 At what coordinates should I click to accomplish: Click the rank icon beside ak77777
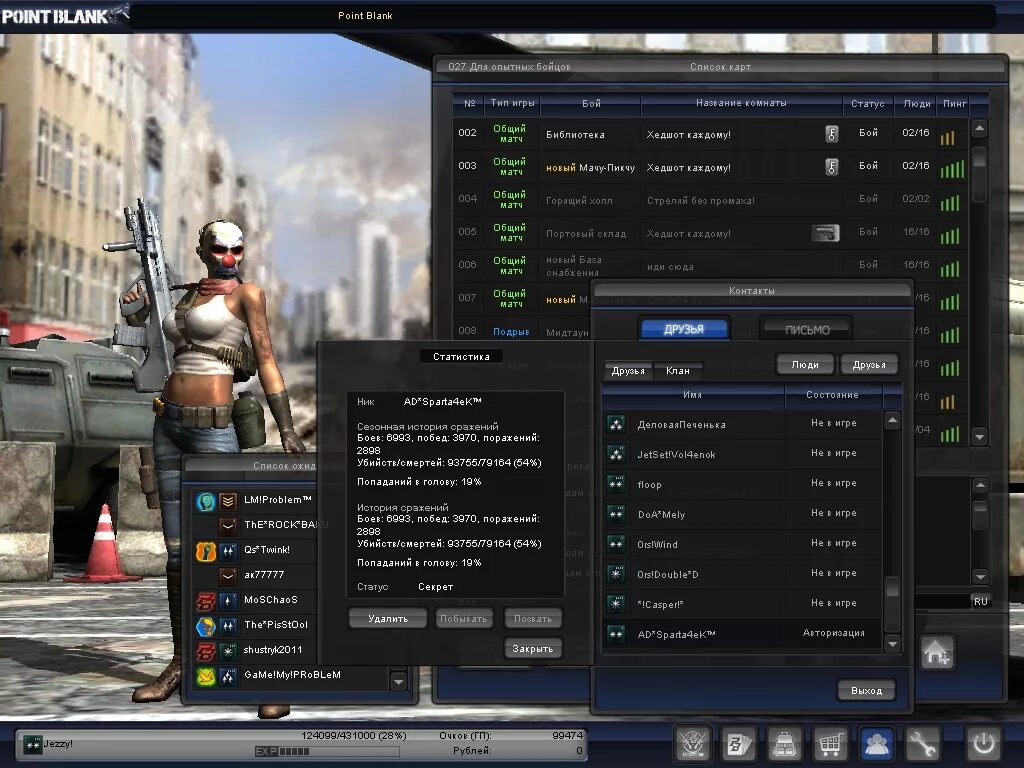tap(228, 576)
